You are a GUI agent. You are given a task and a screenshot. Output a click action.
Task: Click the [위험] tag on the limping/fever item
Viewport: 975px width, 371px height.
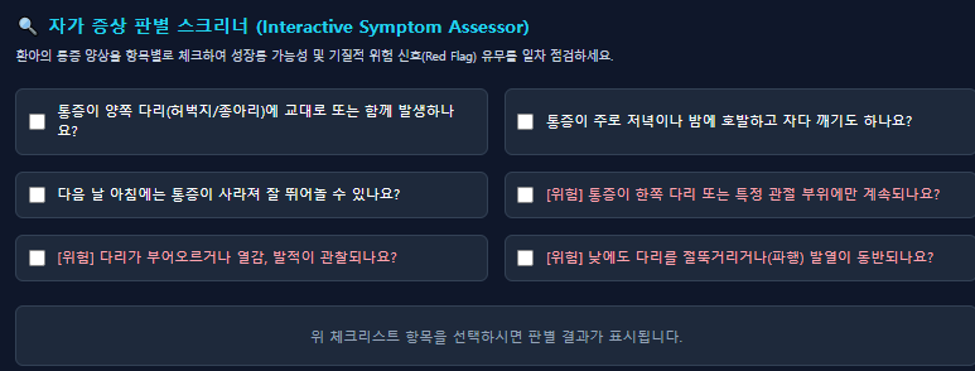click(563, 257)
